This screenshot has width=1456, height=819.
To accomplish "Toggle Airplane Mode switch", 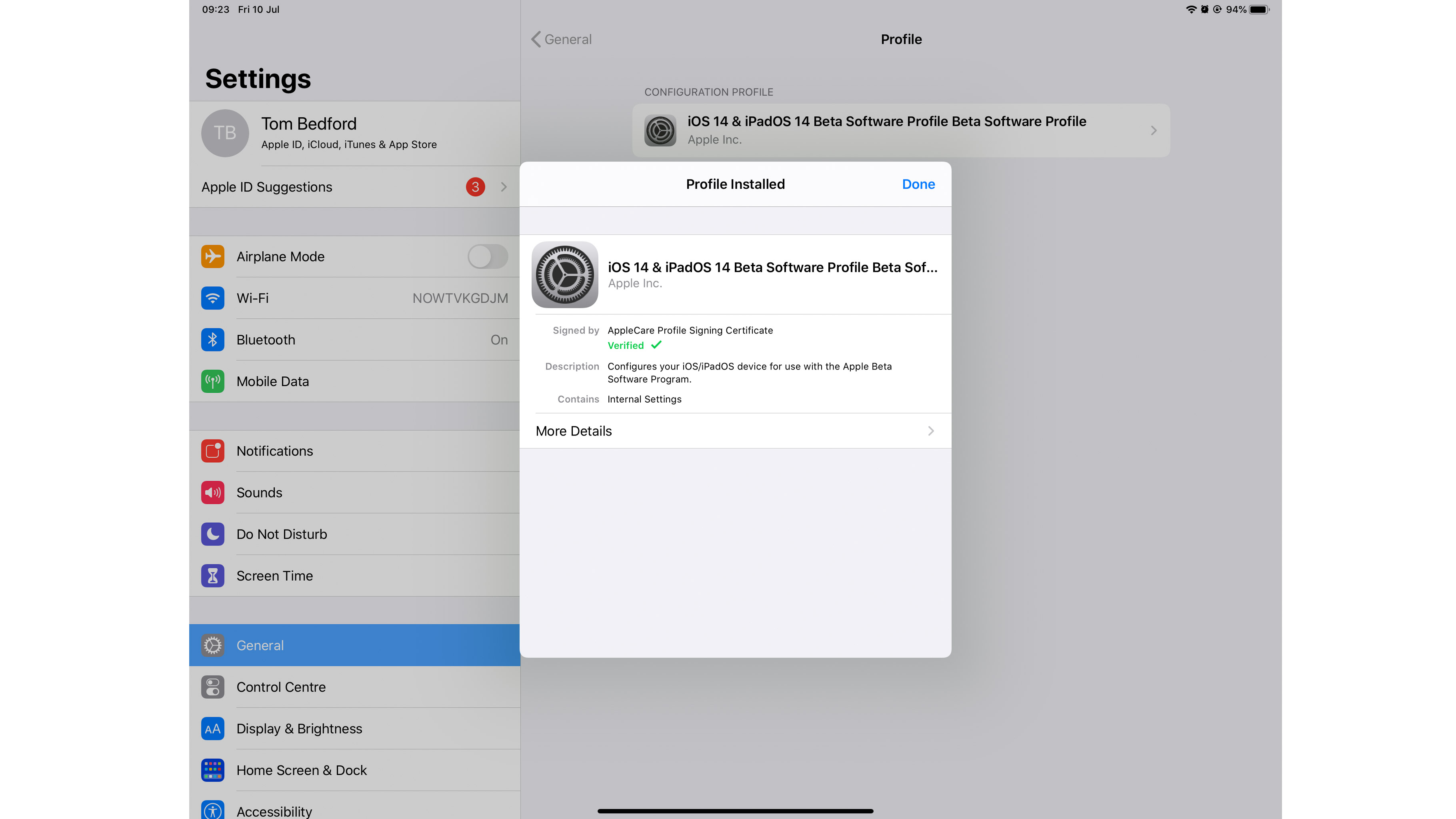I will click(x=488, y=257).
